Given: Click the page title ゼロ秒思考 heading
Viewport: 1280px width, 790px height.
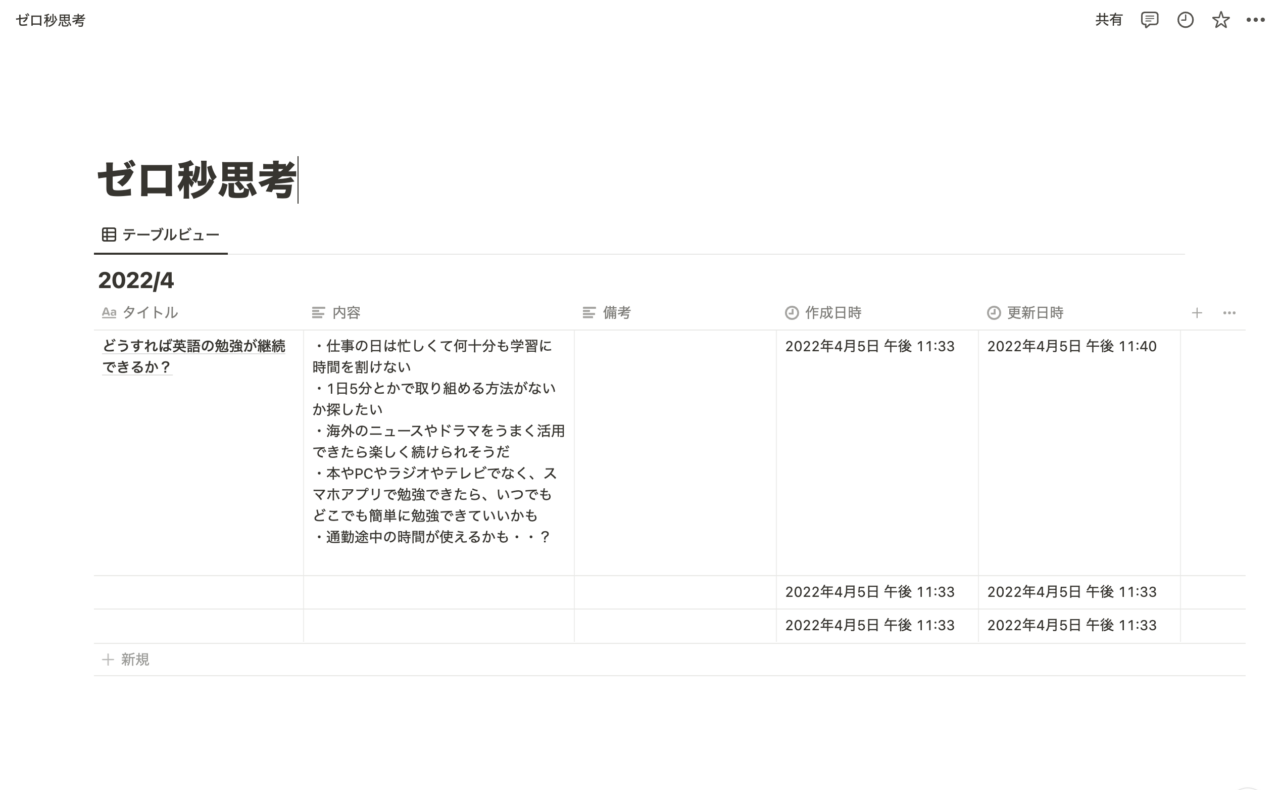Looking at the screenshot, I should (x=197, y=181).
